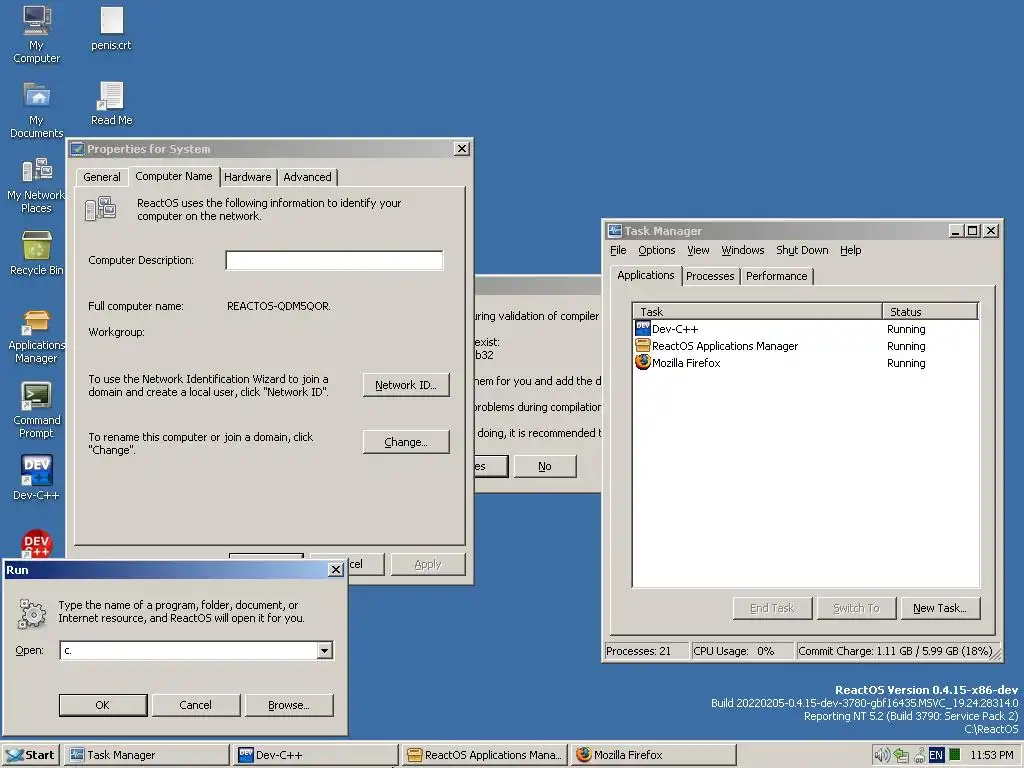Click Browse... in the Run dialog
The height and width of the screenshot is (768, 1024).
289,705
